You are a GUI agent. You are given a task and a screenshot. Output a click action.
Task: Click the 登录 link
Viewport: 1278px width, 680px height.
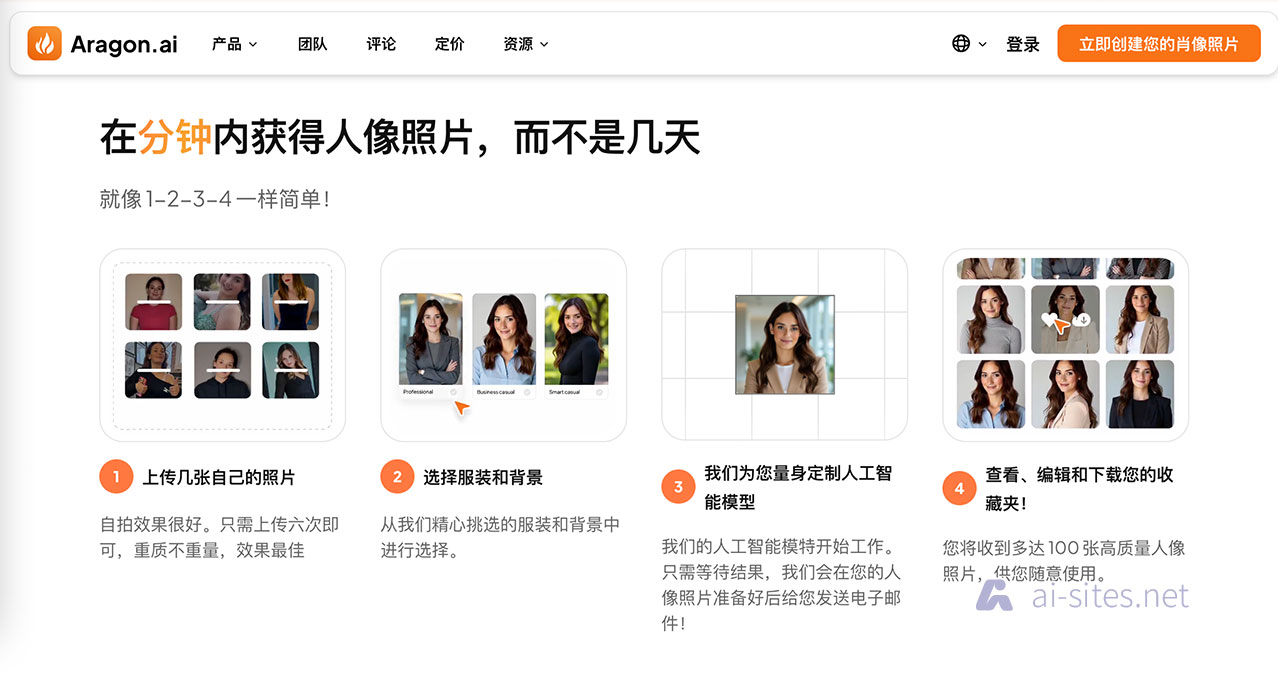point(1022,44)
